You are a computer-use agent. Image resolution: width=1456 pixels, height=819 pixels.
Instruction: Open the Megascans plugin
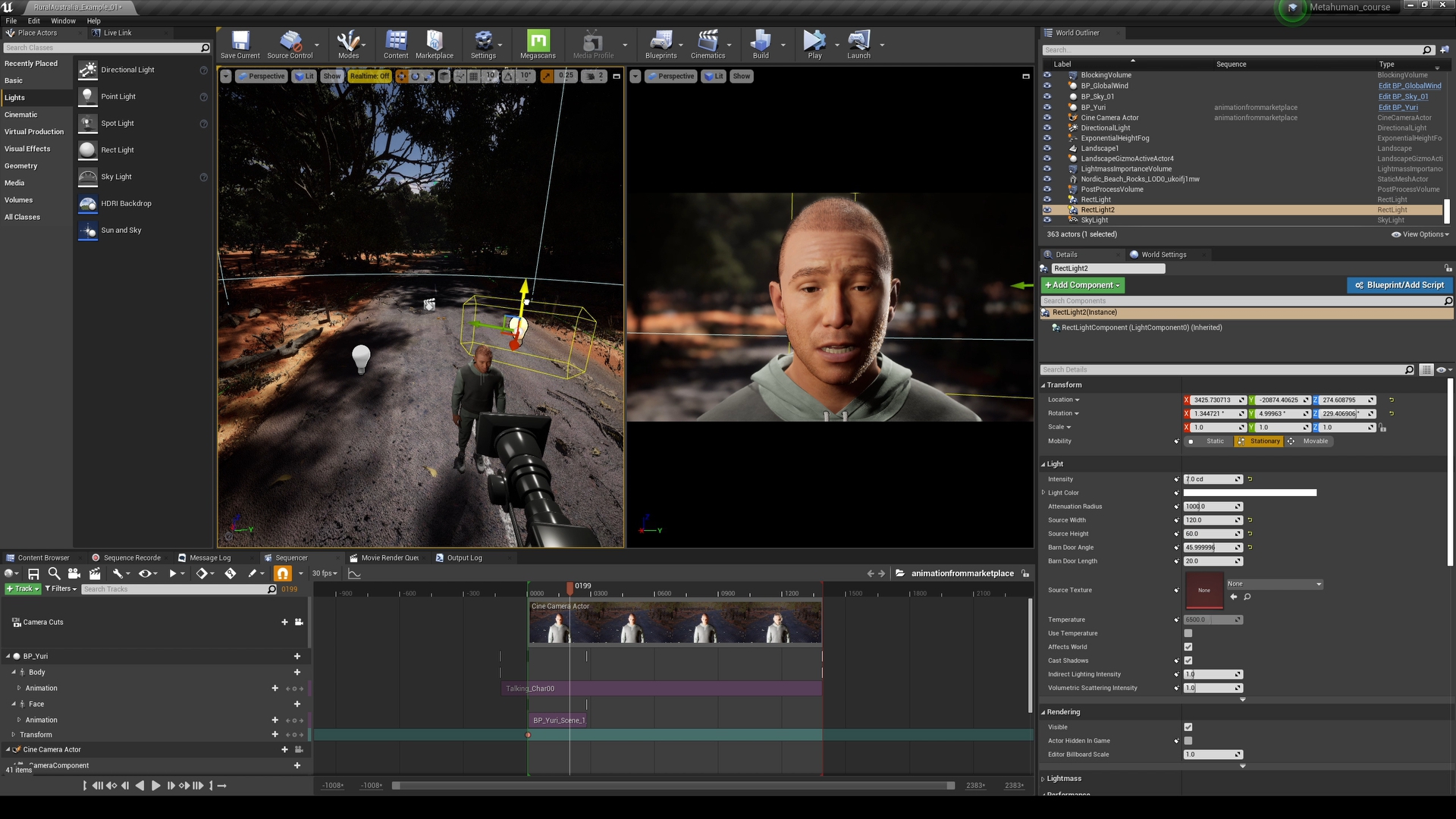click(538, 42)
